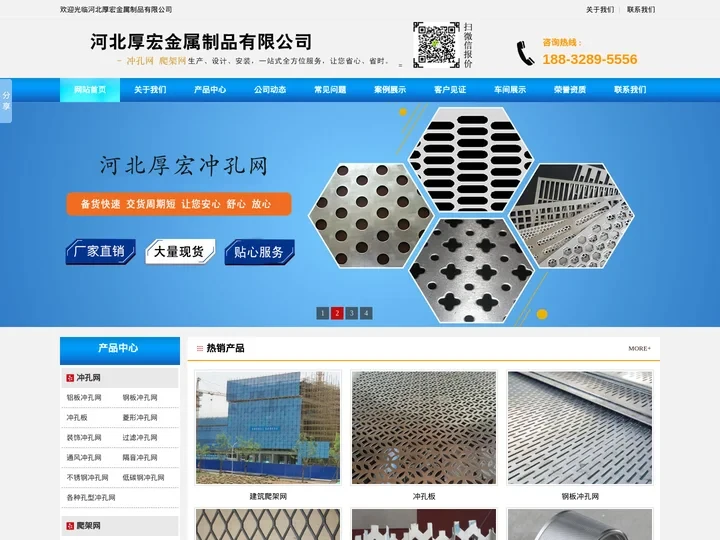Open 产品中心 navigation item

click(210, 90)
